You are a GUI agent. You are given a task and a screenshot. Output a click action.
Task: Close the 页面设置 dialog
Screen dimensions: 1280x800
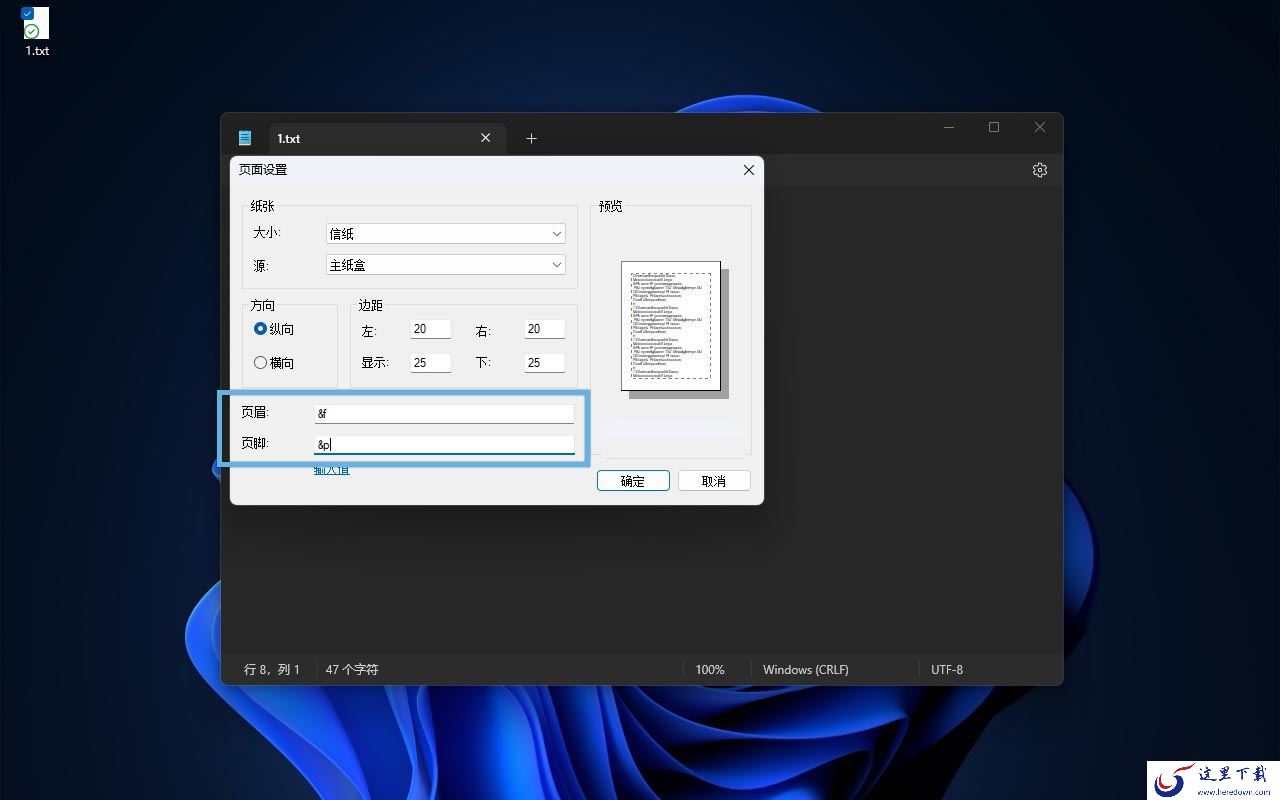(x=748, y=170)
